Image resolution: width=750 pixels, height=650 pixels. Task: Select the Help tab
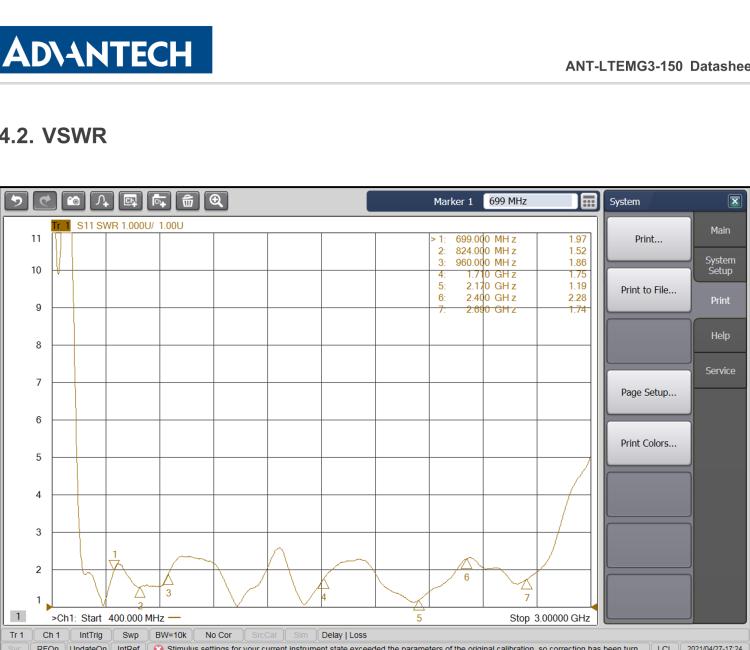click(720, 336)
